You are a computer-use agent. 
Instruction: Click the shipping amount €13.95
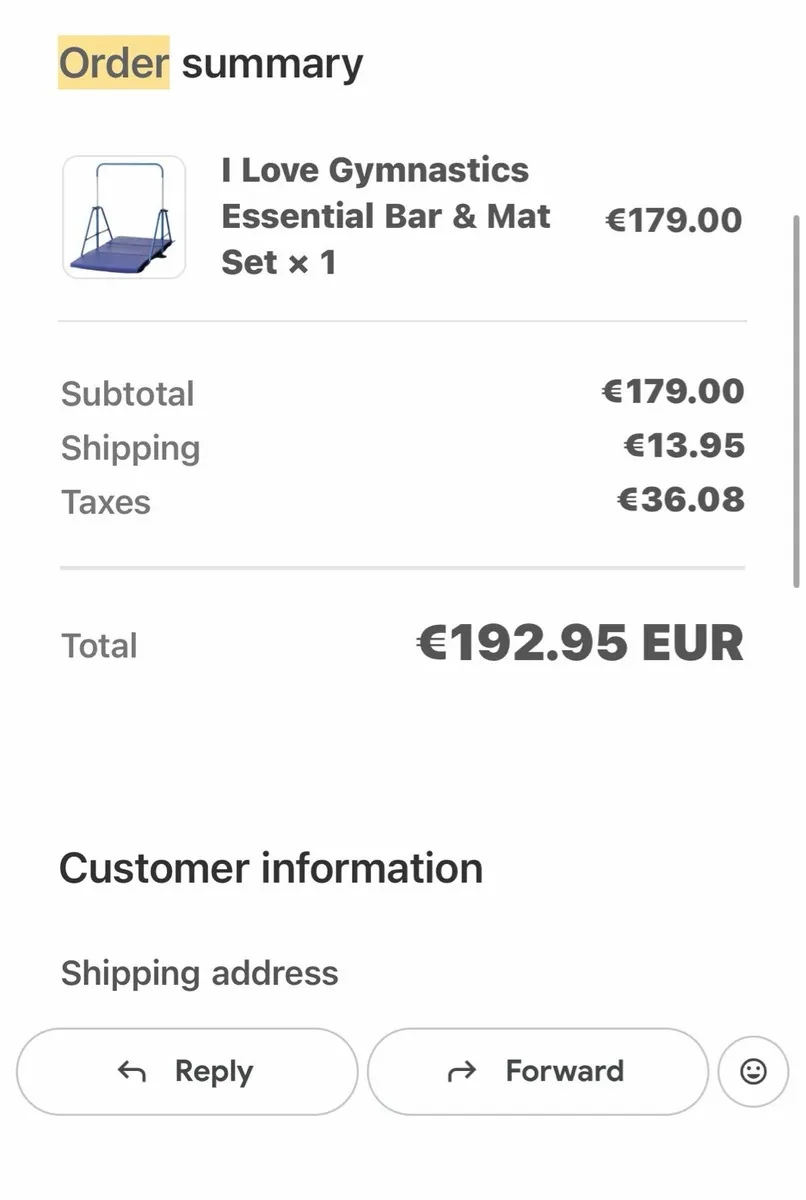(x=684, y=445)
